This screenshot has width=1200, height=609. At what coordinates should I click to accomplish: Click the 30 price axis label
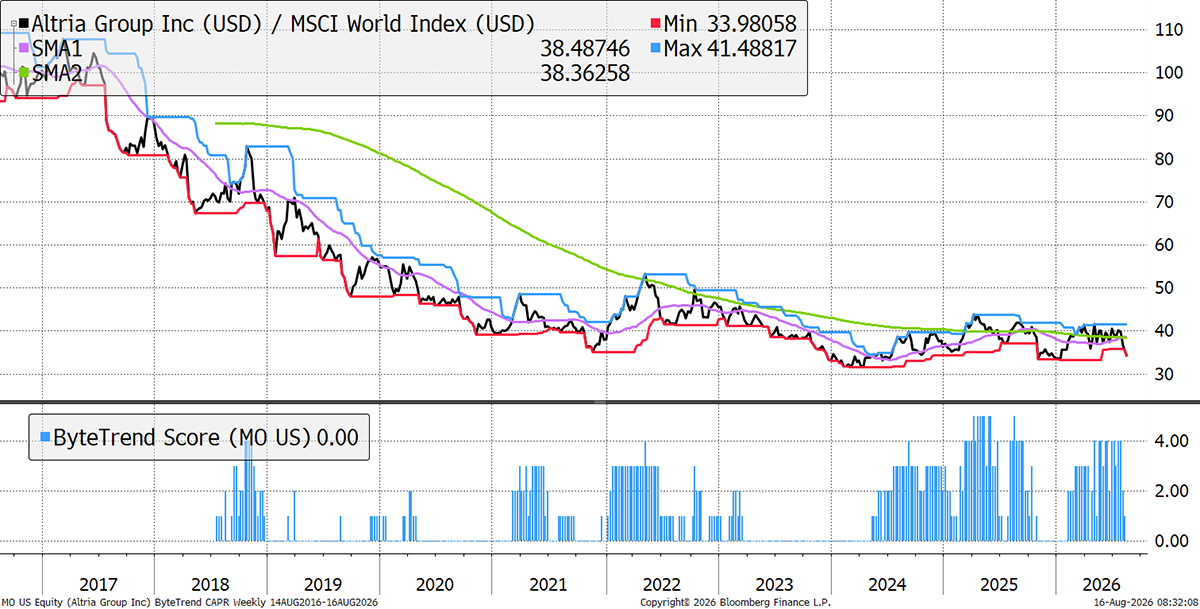click(1163, 374)
